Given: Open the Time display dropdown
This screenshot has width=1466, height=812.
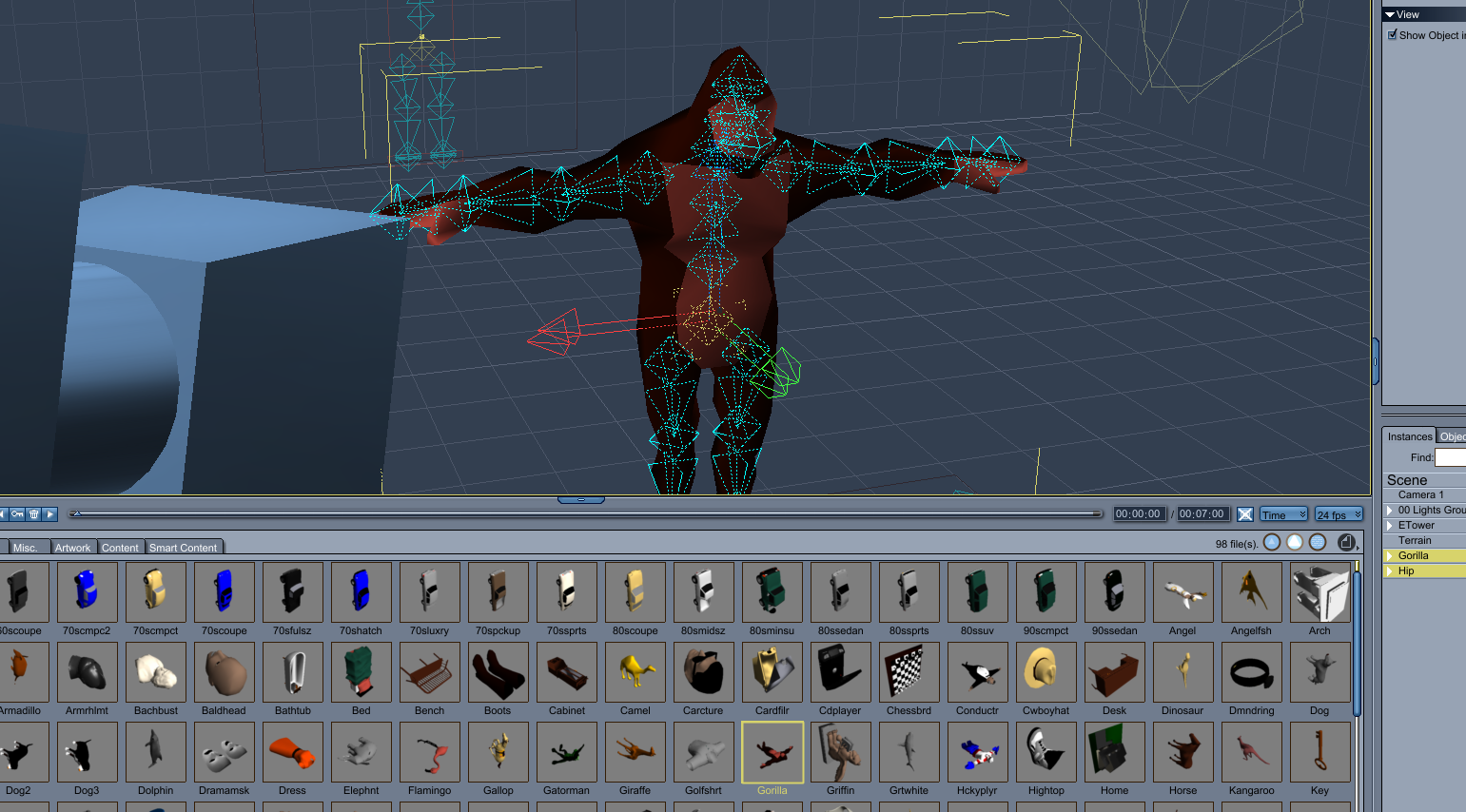Looking at the screenshot, I should coord(1283,514).
